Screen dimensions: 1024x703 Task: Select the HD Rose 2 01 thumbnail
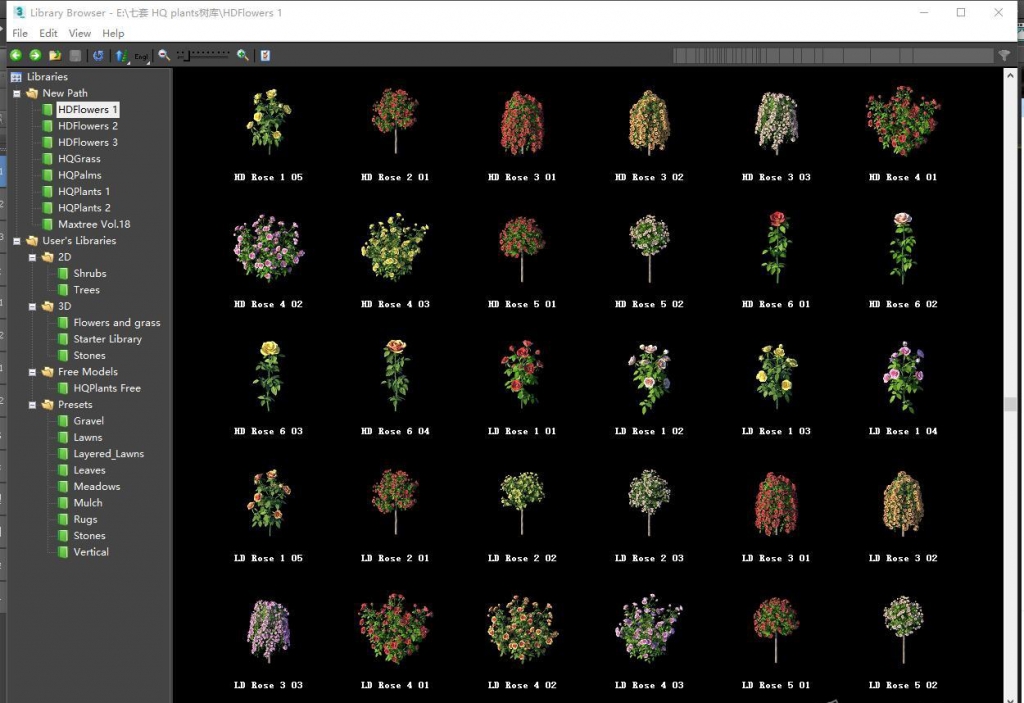(395, 122)
